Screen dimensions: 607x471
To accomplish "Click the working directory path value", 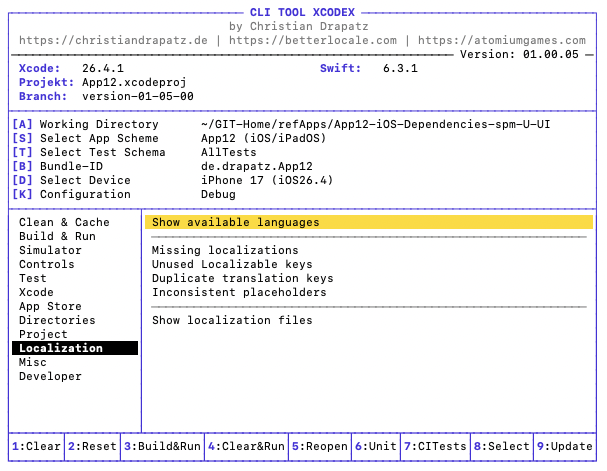I will 376,124.
